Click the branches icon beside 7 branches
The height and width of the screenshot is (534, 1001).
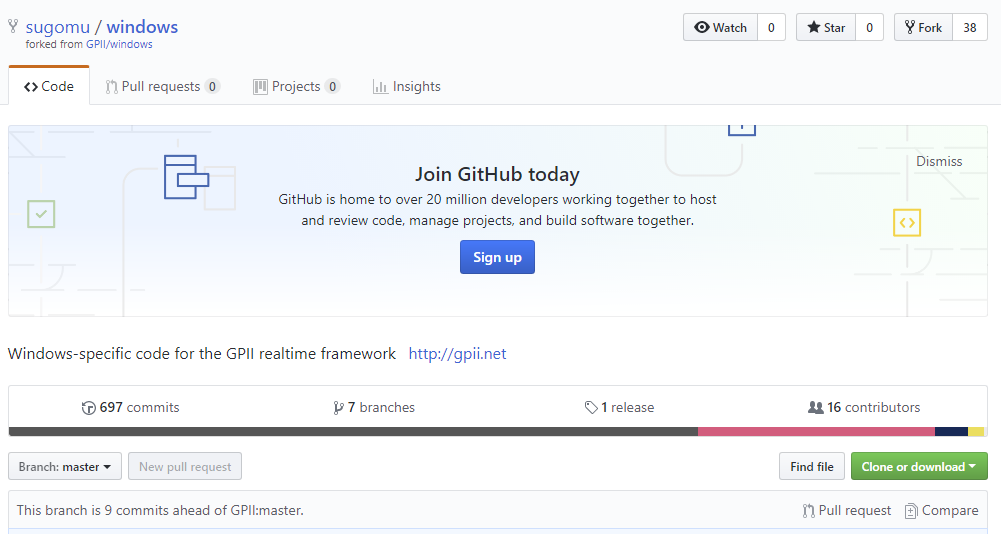tap(338, 408)
